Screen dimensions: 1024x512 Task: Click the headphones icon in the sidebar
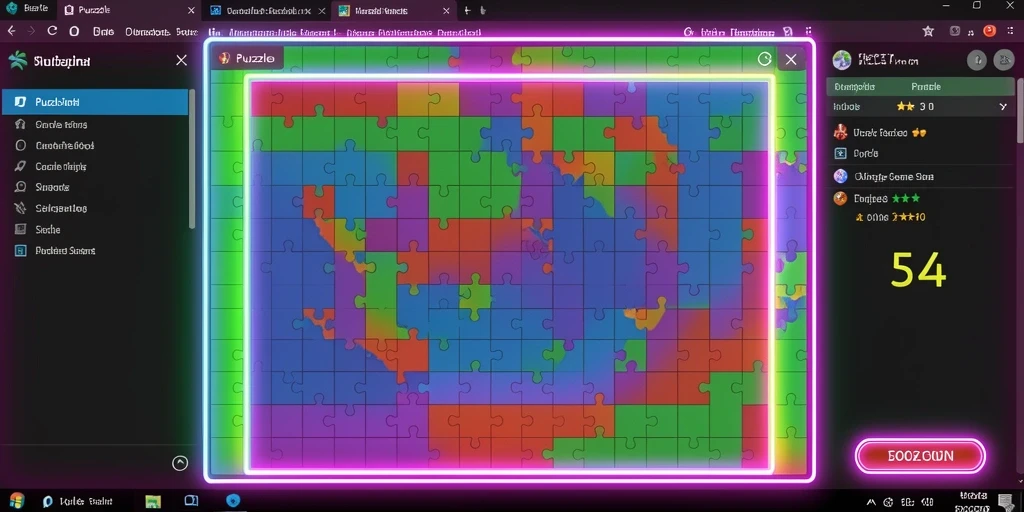pyautogui.click(x=20, y=124)
